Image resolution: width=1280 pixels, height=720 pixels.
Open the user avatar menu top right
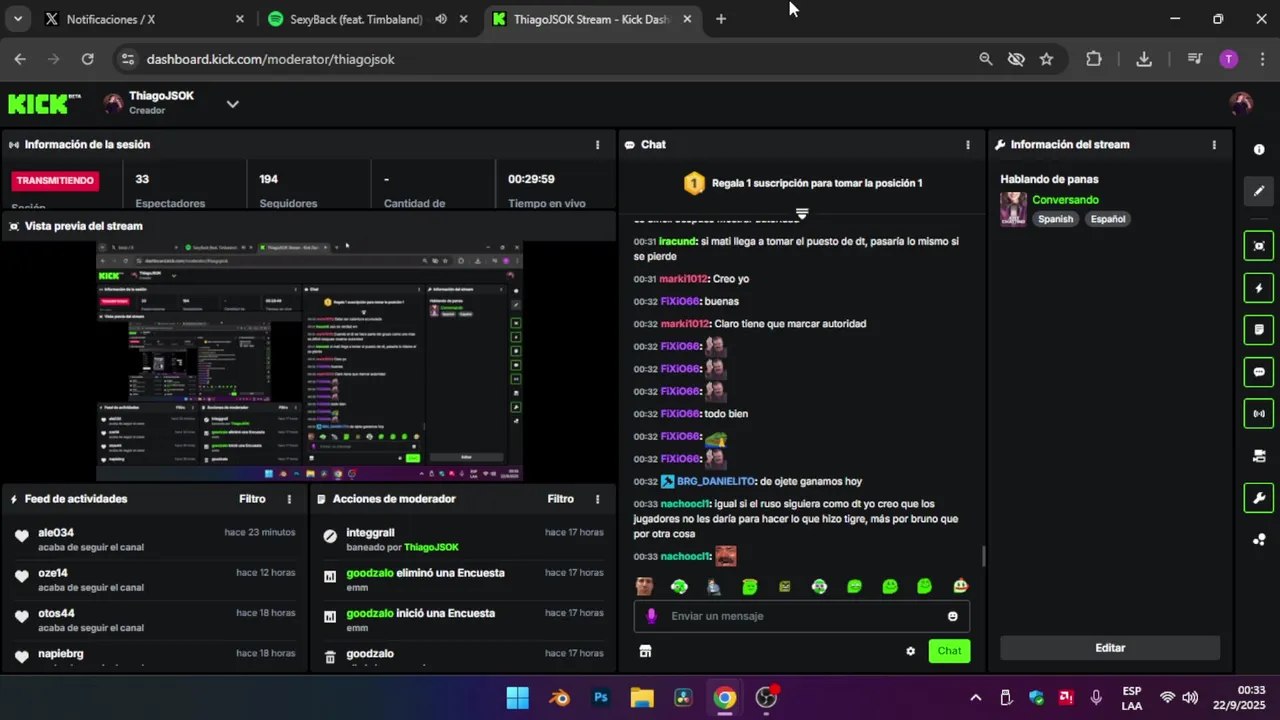[x=1241, y=103]
